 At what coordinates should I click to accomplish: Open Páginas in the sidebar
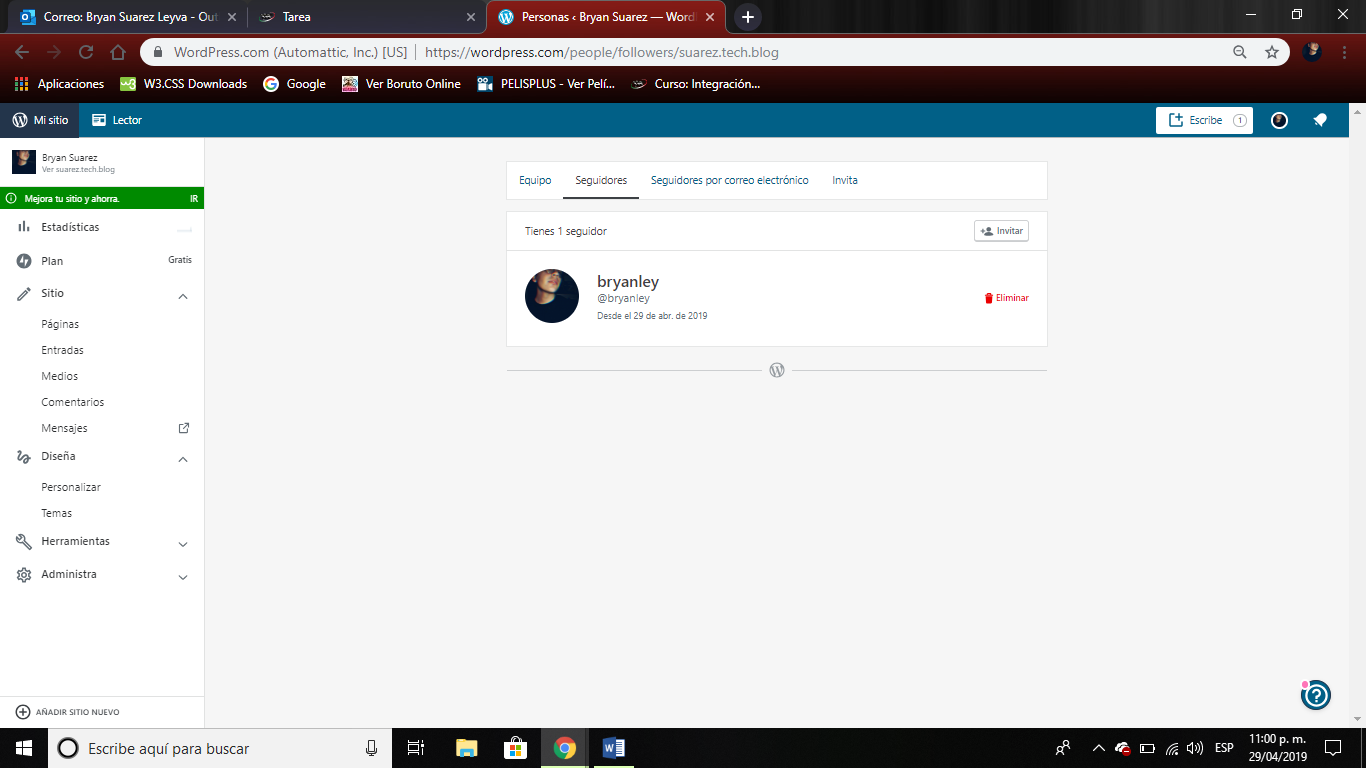[x=60, y=324]
